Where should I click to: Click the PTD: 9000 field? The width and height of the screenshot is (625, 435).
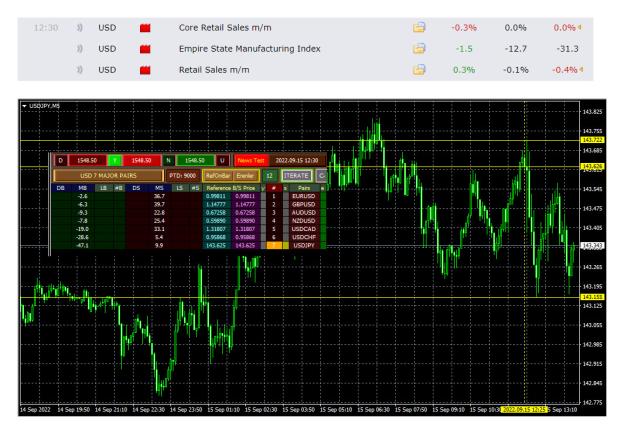coord(183,175)
